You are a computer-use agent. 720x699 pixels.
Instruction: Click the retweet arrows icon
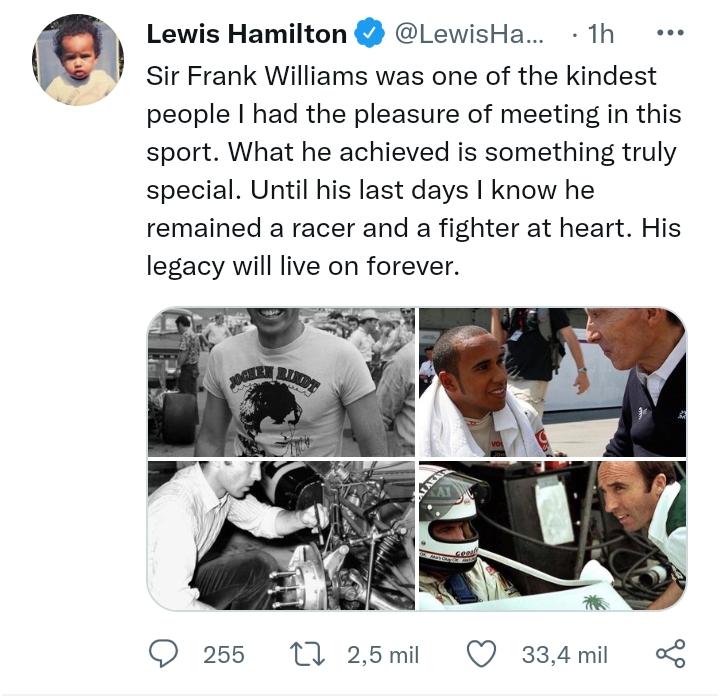(x=307, y=654)
